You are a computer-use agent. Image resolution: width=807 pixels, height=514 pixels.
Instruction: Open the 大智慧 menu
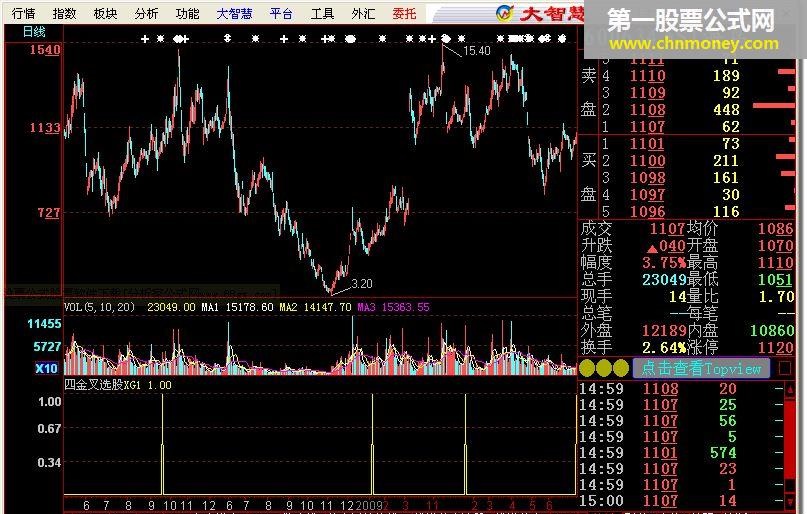tap(235, 13)
